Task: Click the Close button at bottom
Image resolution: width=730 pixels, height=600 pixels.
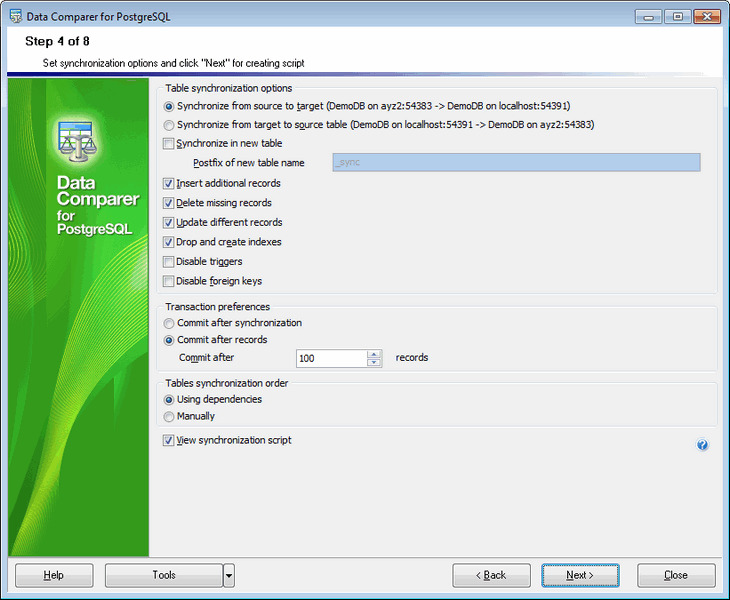Action: tap(676, 576)
